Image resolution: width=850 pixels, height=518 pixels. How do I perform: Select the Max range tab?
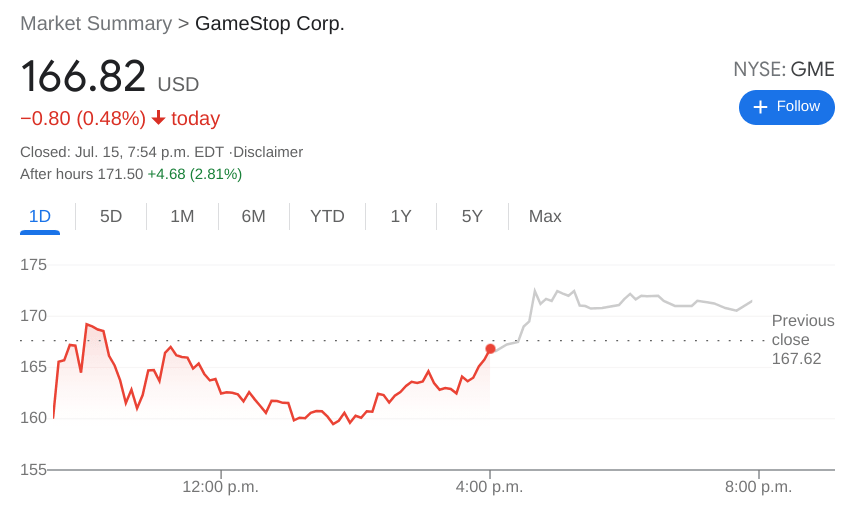coord(545,216)
